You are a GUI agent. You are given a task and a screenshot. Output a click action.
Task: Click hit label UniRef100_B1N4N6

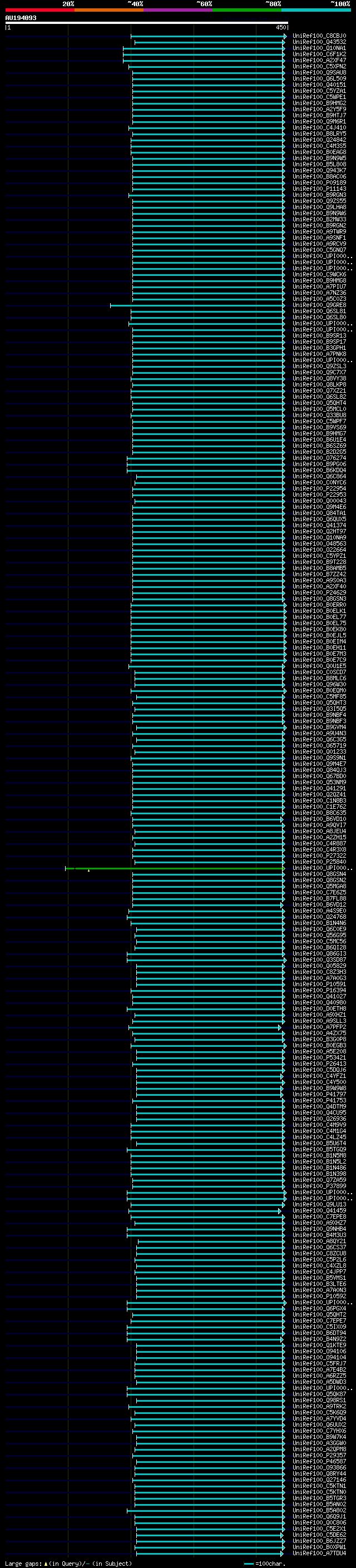[319, 923]
